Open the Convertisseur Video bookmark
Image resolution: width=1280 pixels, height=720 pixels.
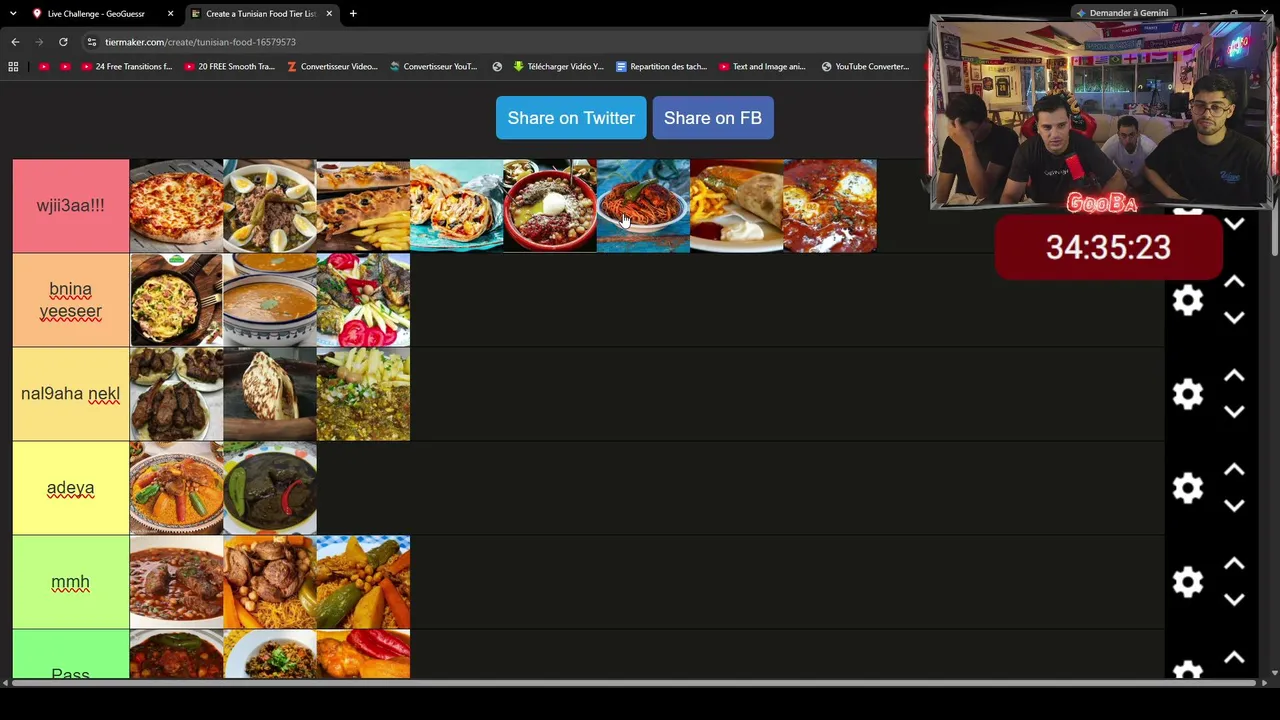click(332, 67)
